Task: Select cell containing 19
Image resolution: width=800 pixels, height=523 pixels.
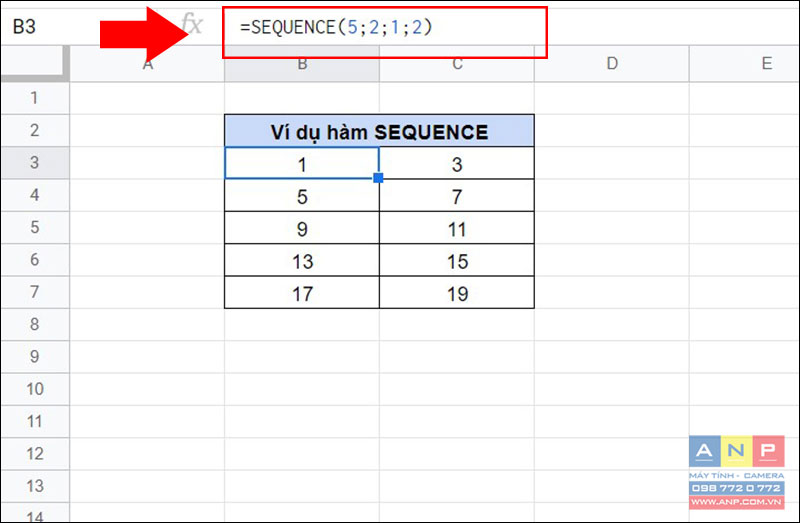Action: pos(457,293)
